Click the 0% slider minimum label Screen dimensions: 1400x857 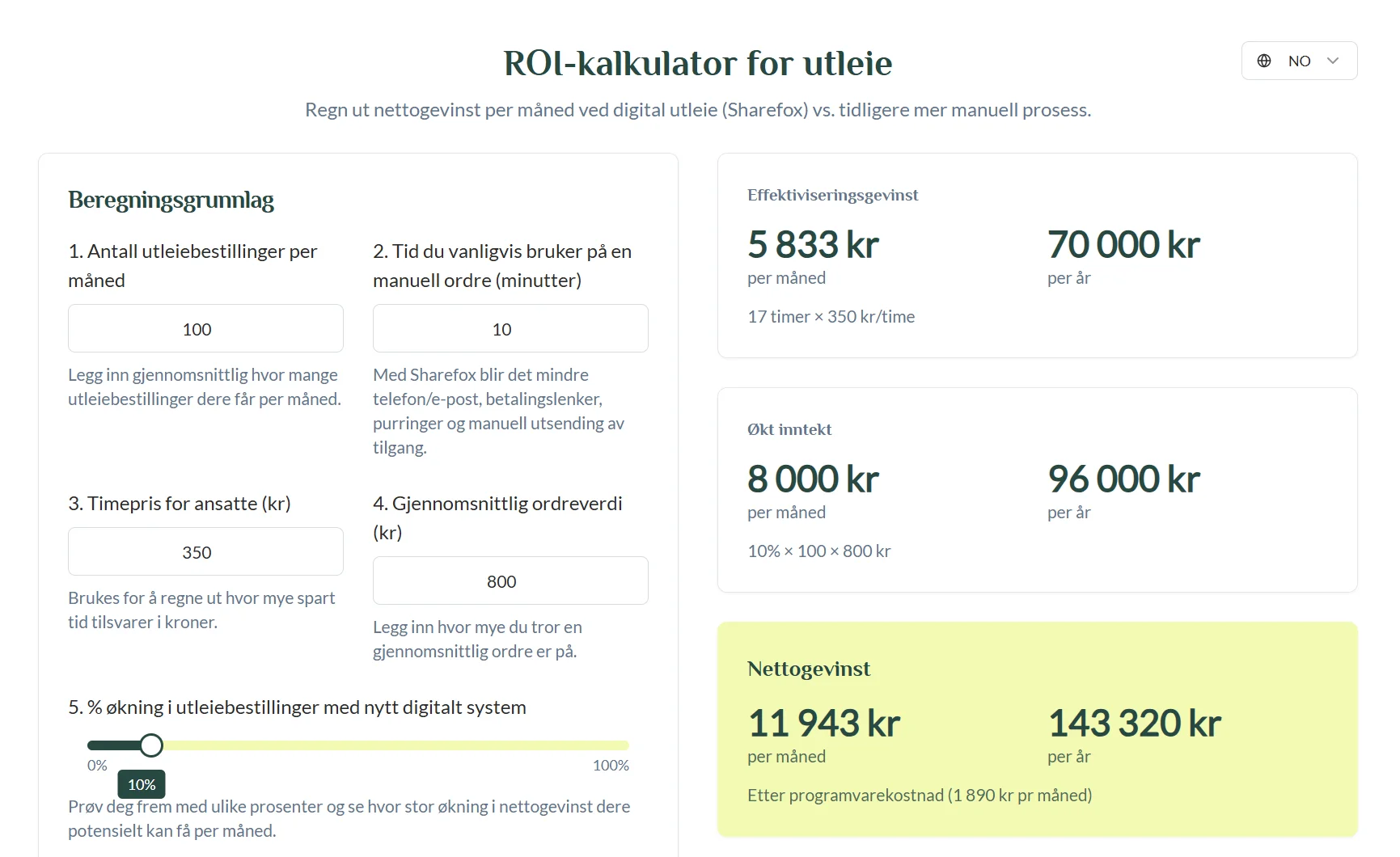point(97,765)
